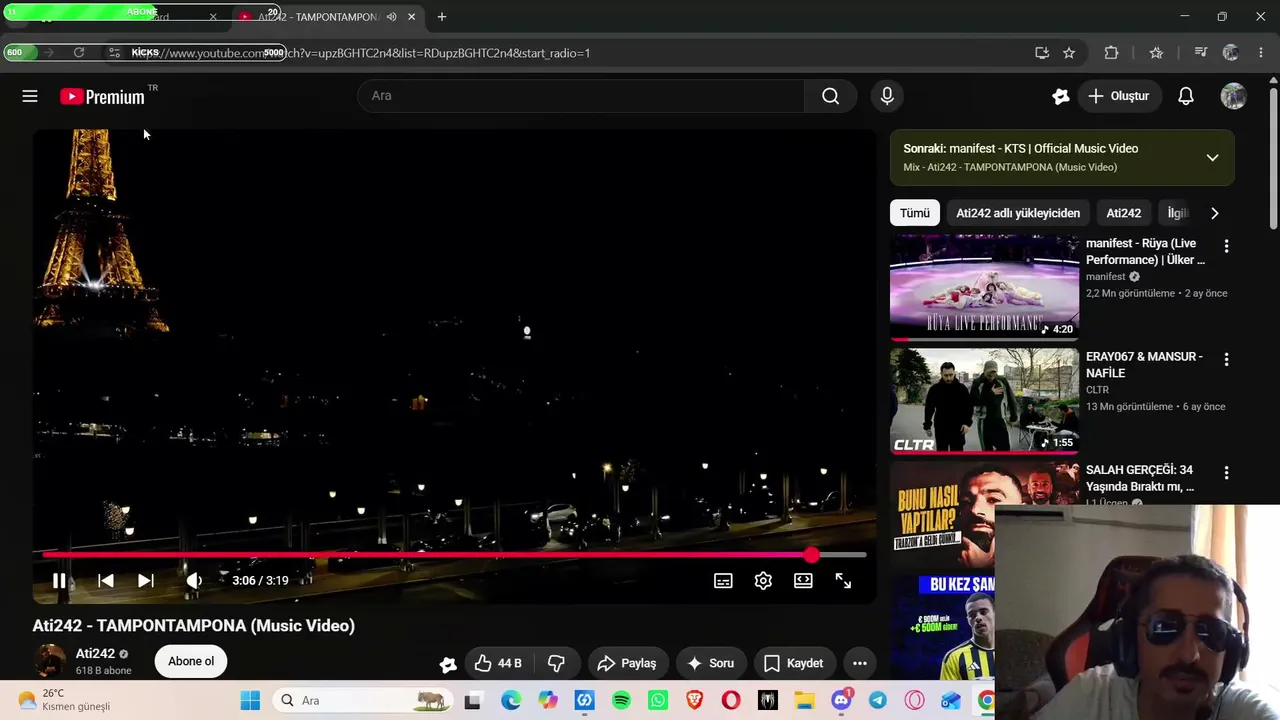
Task: Open Discord from the taskbar
Action: 841,700
